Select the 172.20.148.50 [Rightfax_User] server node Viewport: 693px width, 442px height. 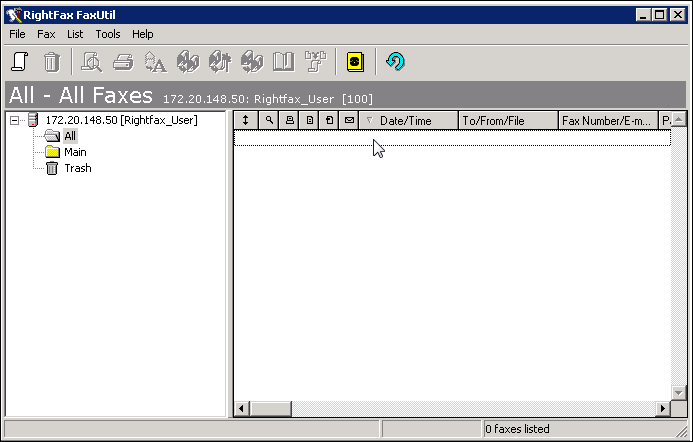121,120
